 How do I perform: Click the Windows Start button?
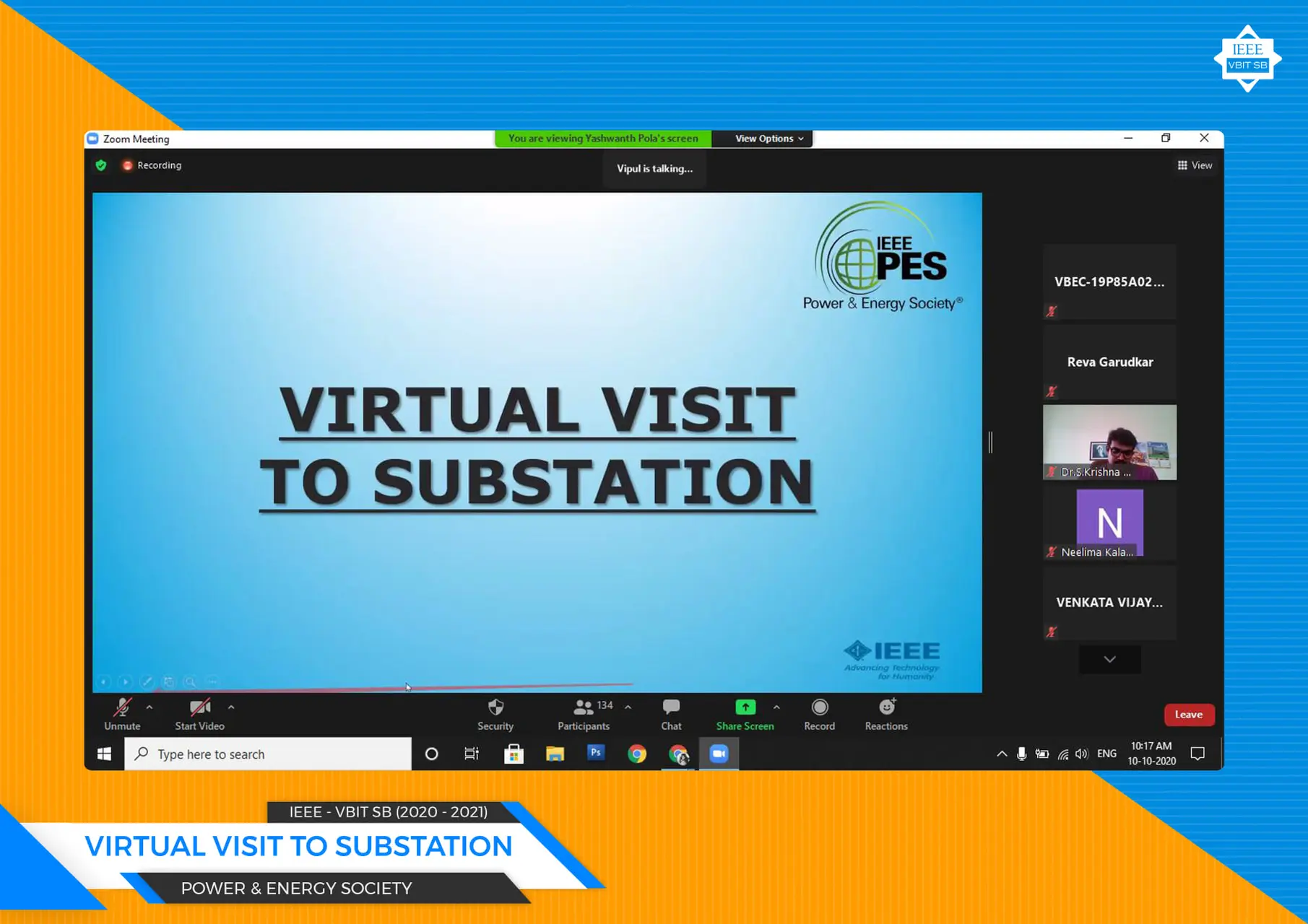tap(104, 754)
